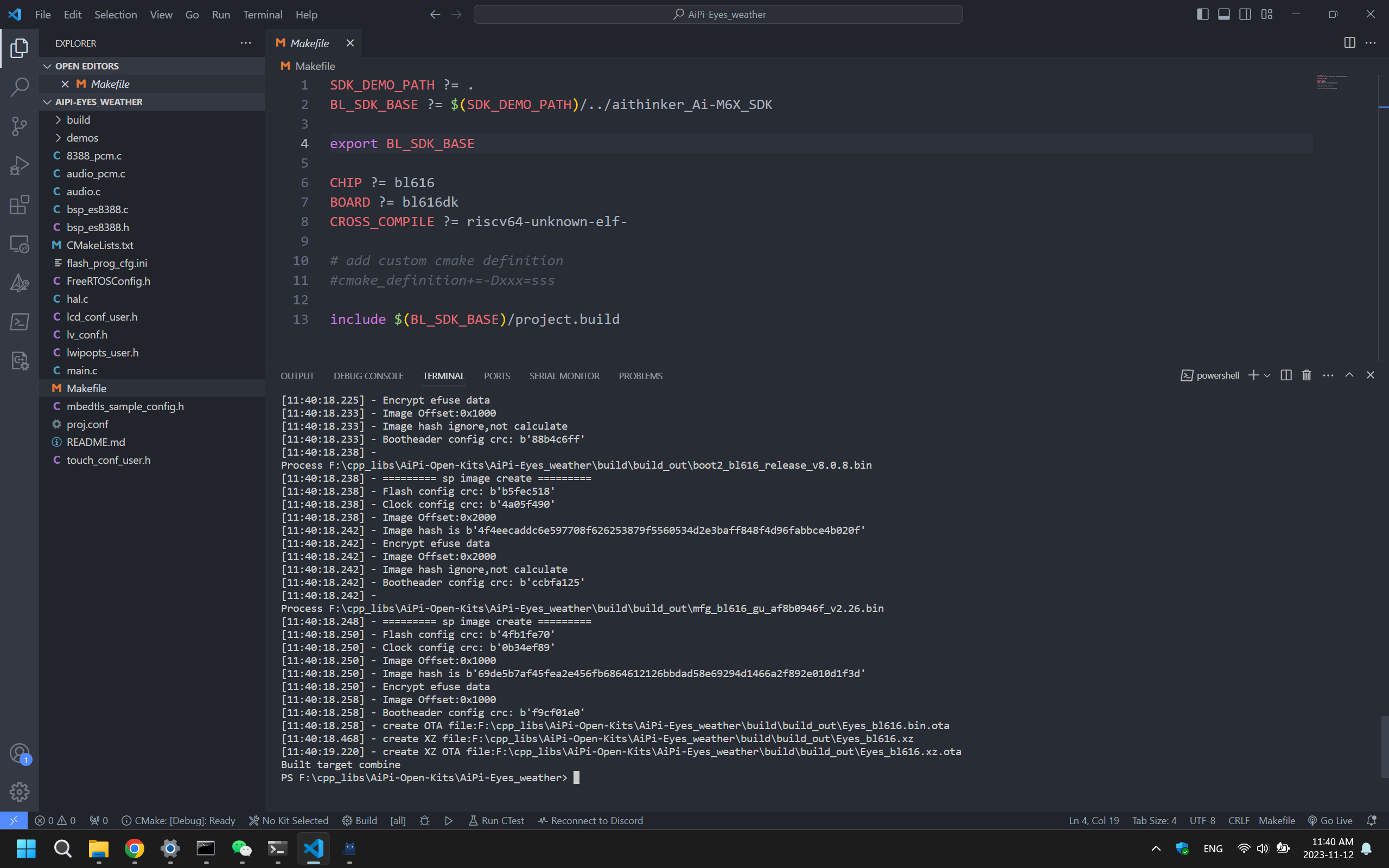Maximize the terminal panel size

(x=1349, y=375)
